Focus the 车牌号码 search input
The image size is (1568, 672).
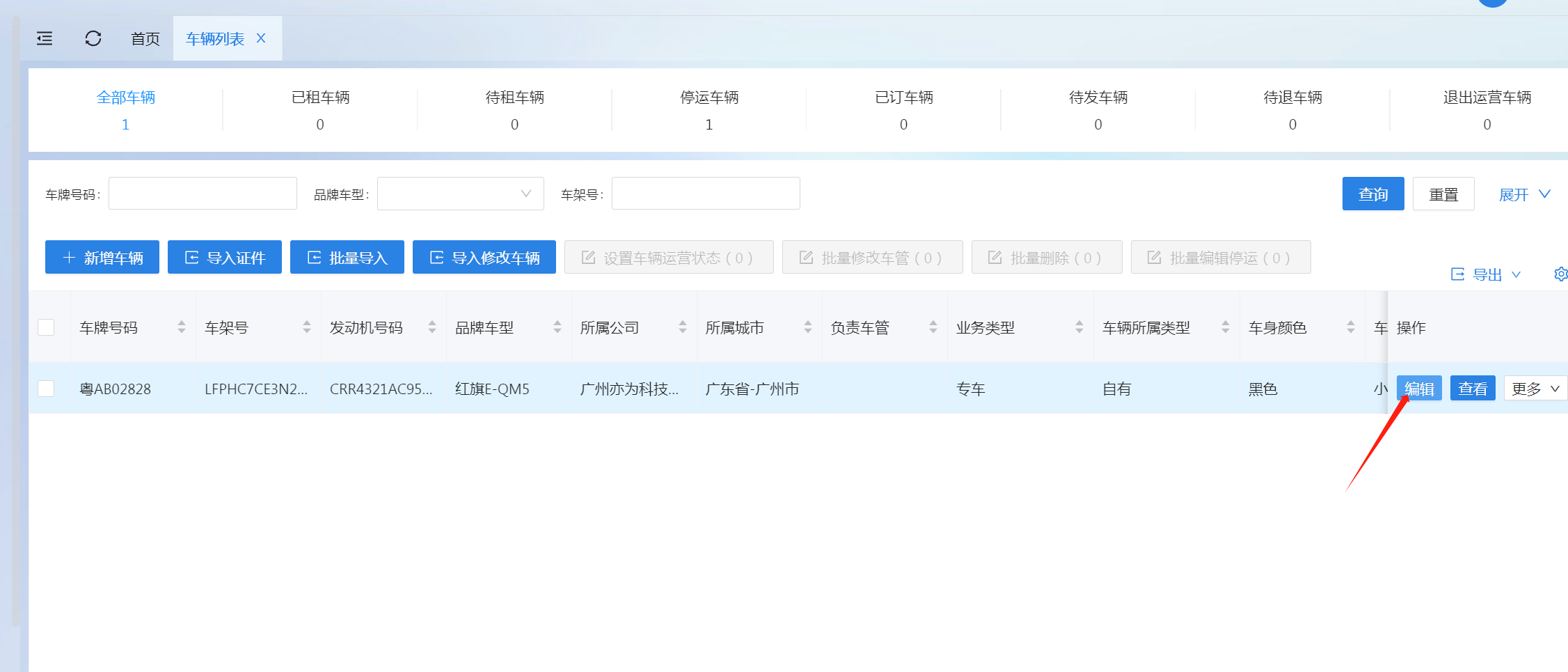click(203, 194)
